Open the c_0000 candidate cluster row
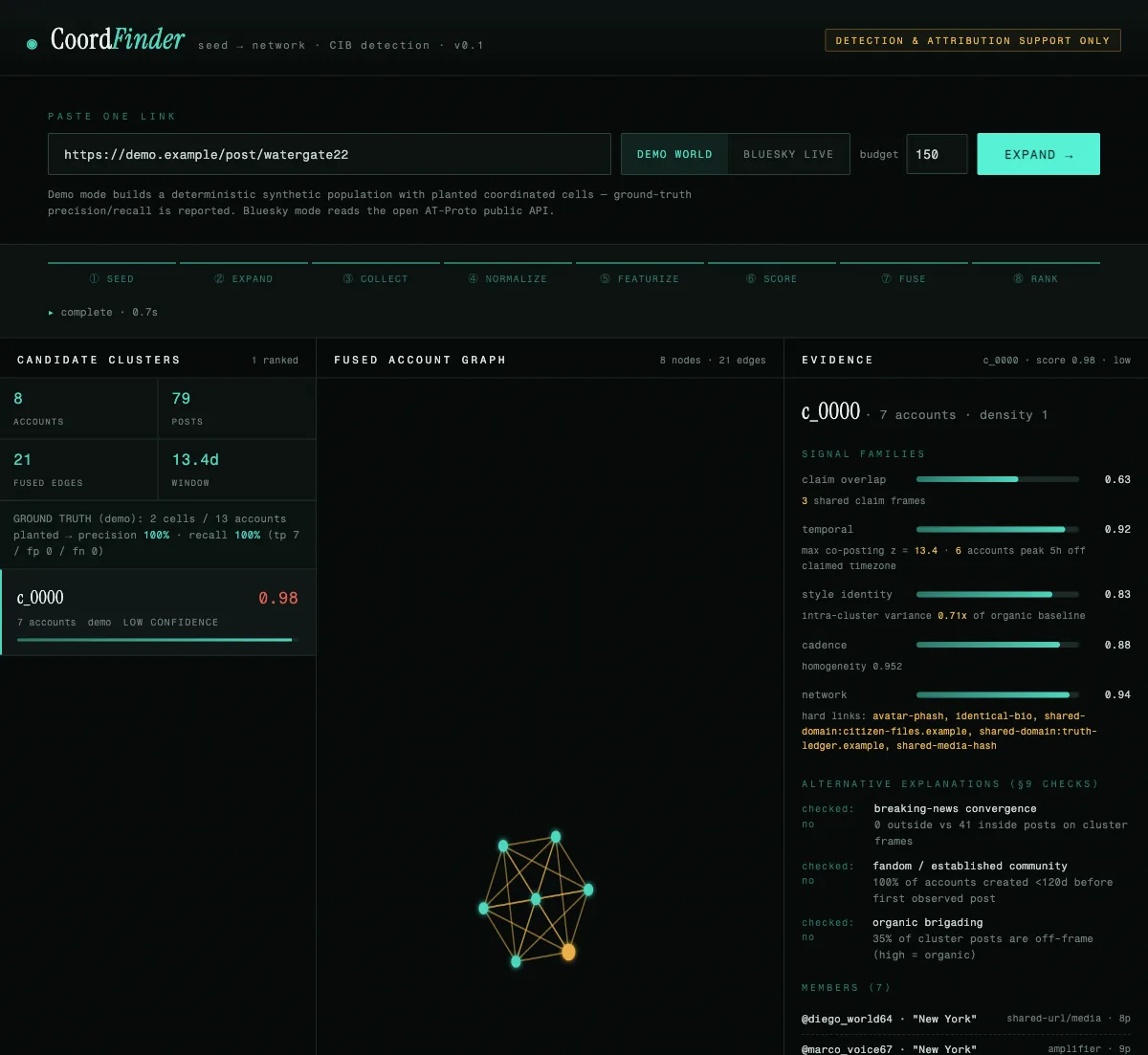 158,612
